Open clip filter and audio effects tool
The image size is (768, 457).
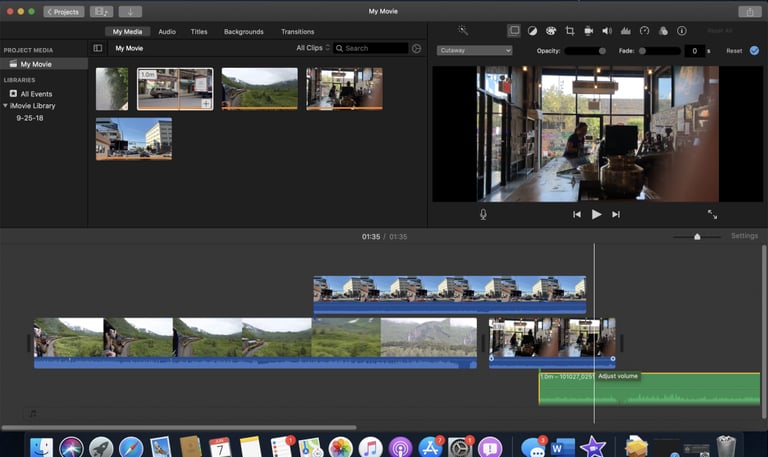click(x=663, y=31)
